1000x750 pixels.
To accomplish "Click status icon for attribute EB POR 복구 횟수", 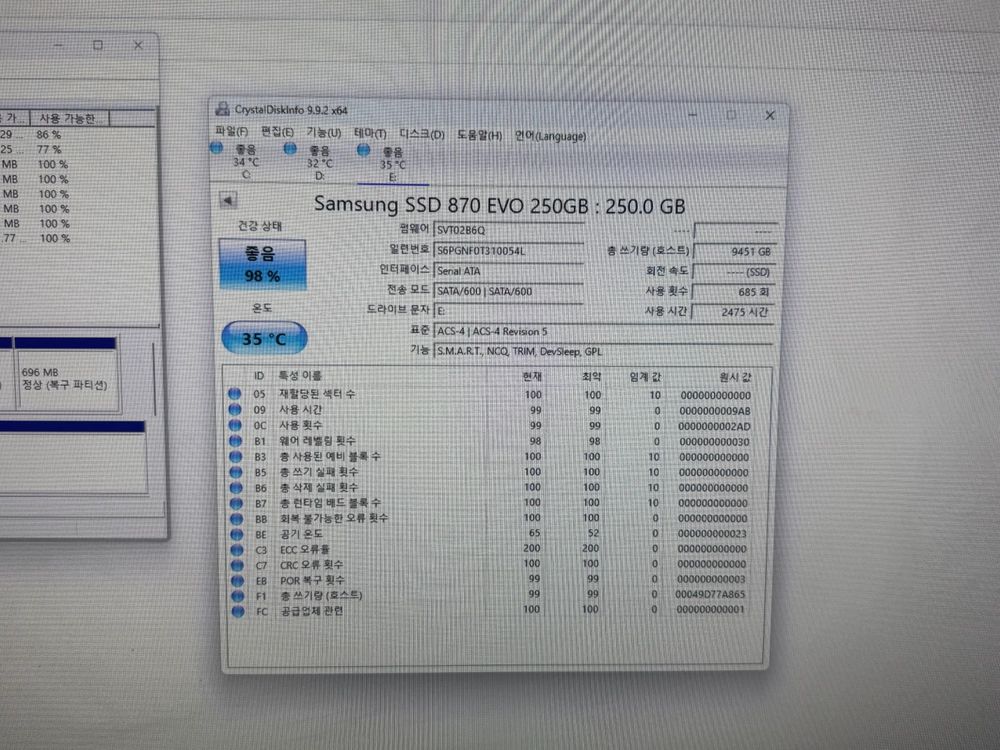I will click(237, 580).
